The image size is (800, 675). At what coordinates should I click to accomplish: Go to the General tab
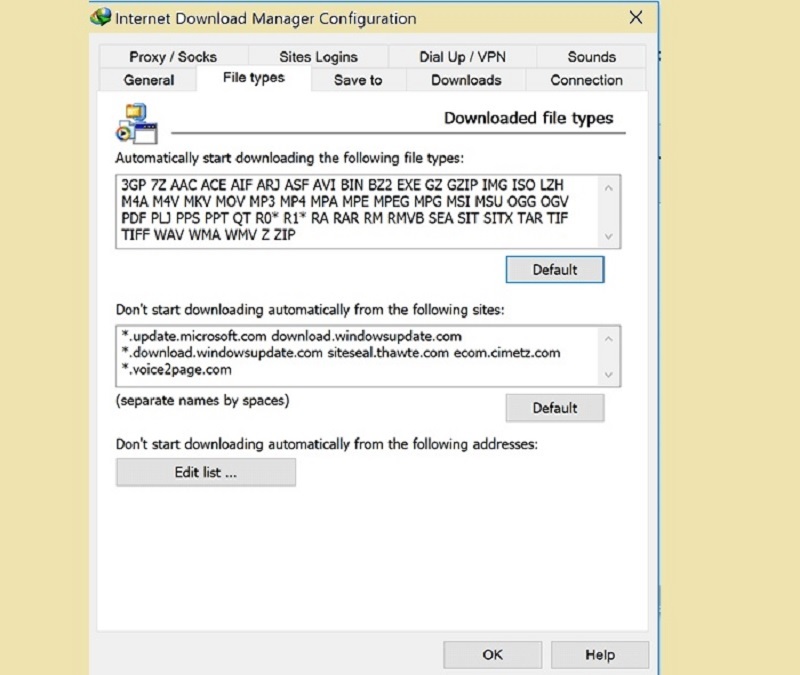pyautogui.click(x=148, y=80)
